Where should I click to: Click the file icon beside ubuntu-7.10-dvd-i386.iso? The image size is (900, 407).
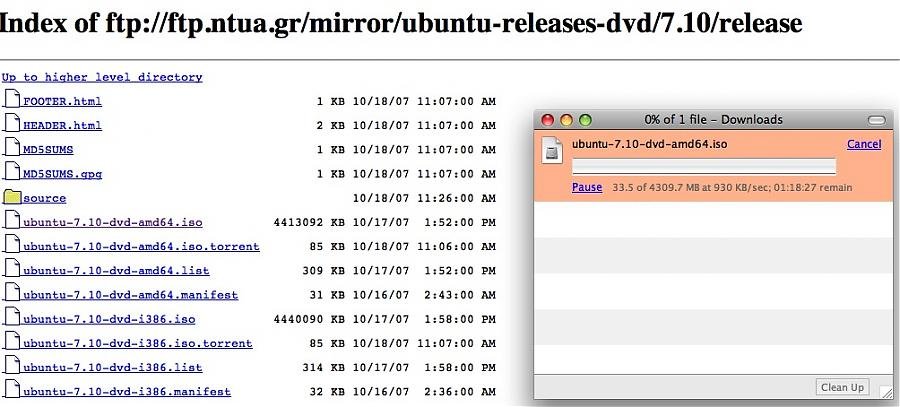pos(12,318)
